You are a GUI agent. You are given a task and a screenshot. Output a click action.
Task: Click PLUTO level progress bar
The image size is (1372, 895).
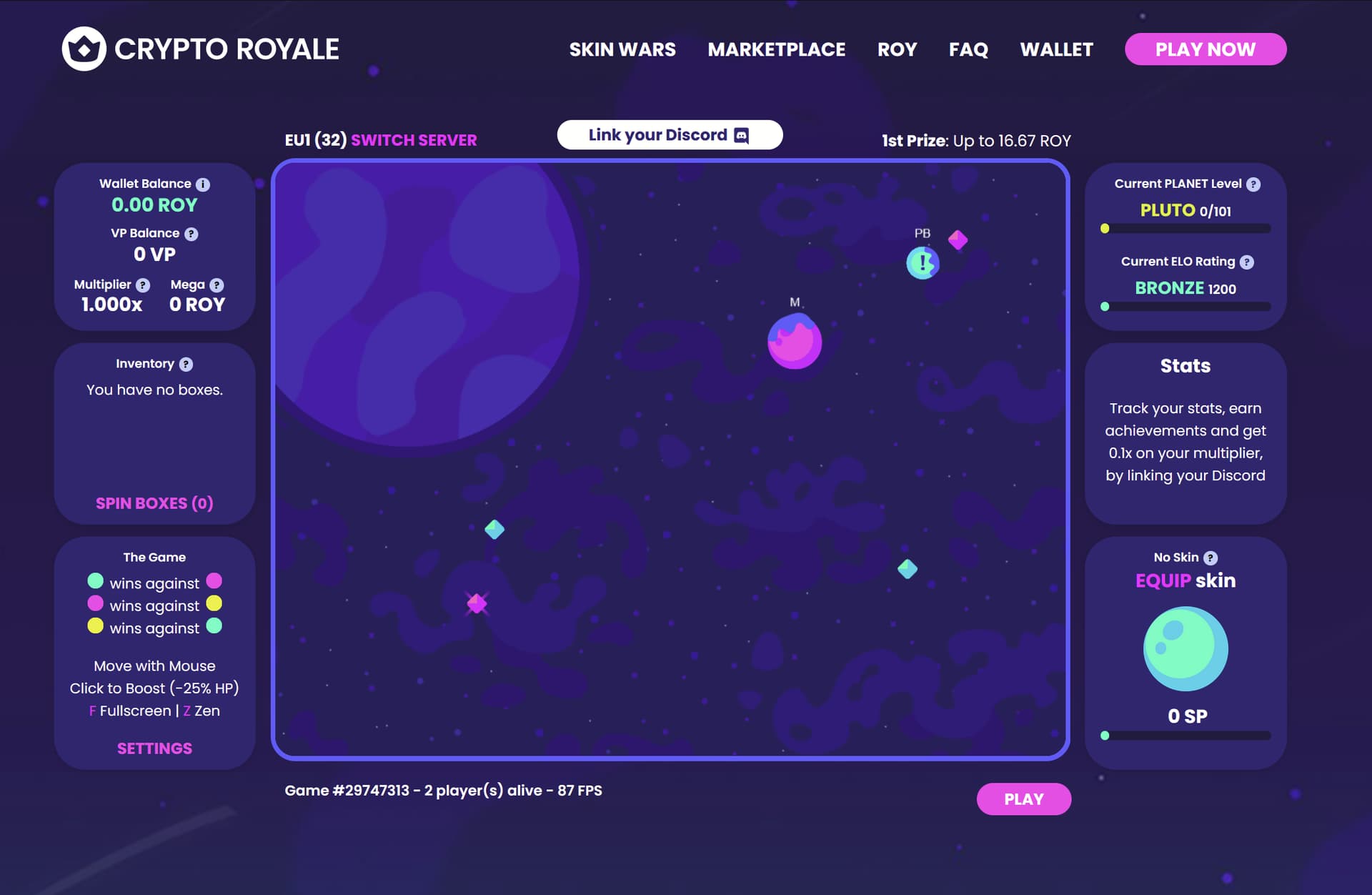coord(1185,229)
